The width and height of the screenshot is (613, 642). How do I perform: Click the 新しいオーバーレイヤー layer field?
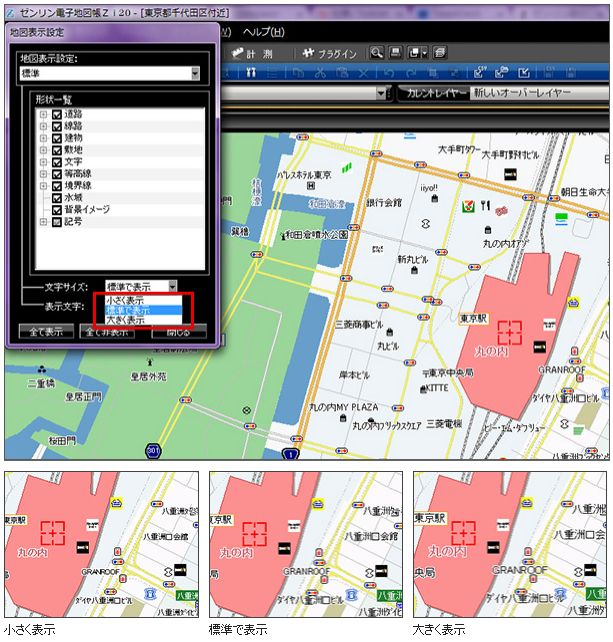[539, 93]
